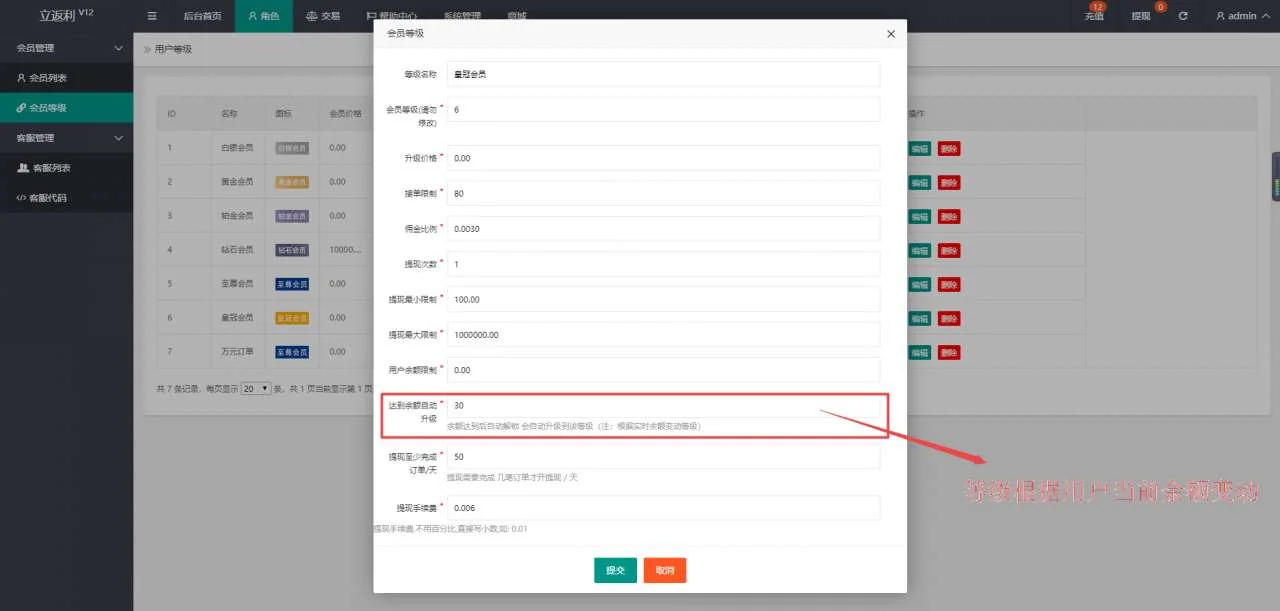The image size is (1280, 611).
Task: Click the hamburger menu icon in top bar
Action: (152, 16)
